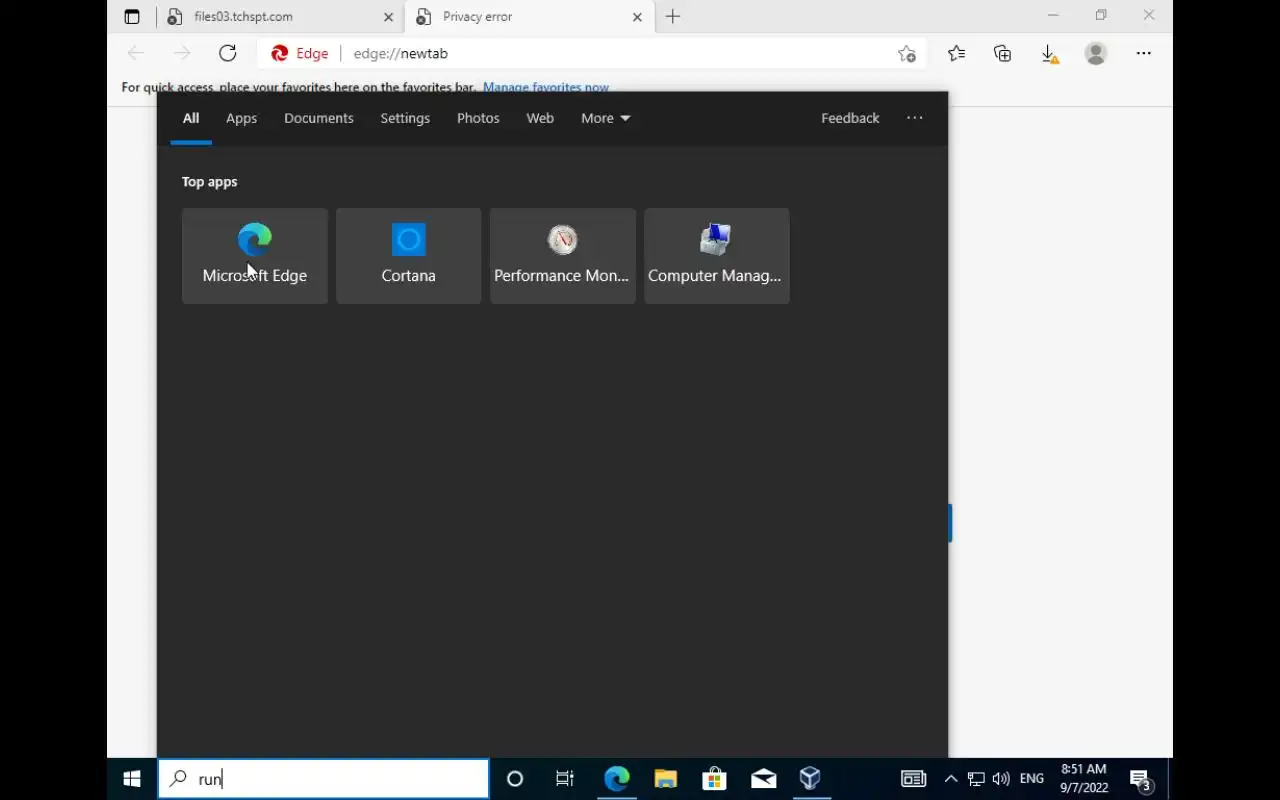Expand the More filters dropdown

coord(605,118)
